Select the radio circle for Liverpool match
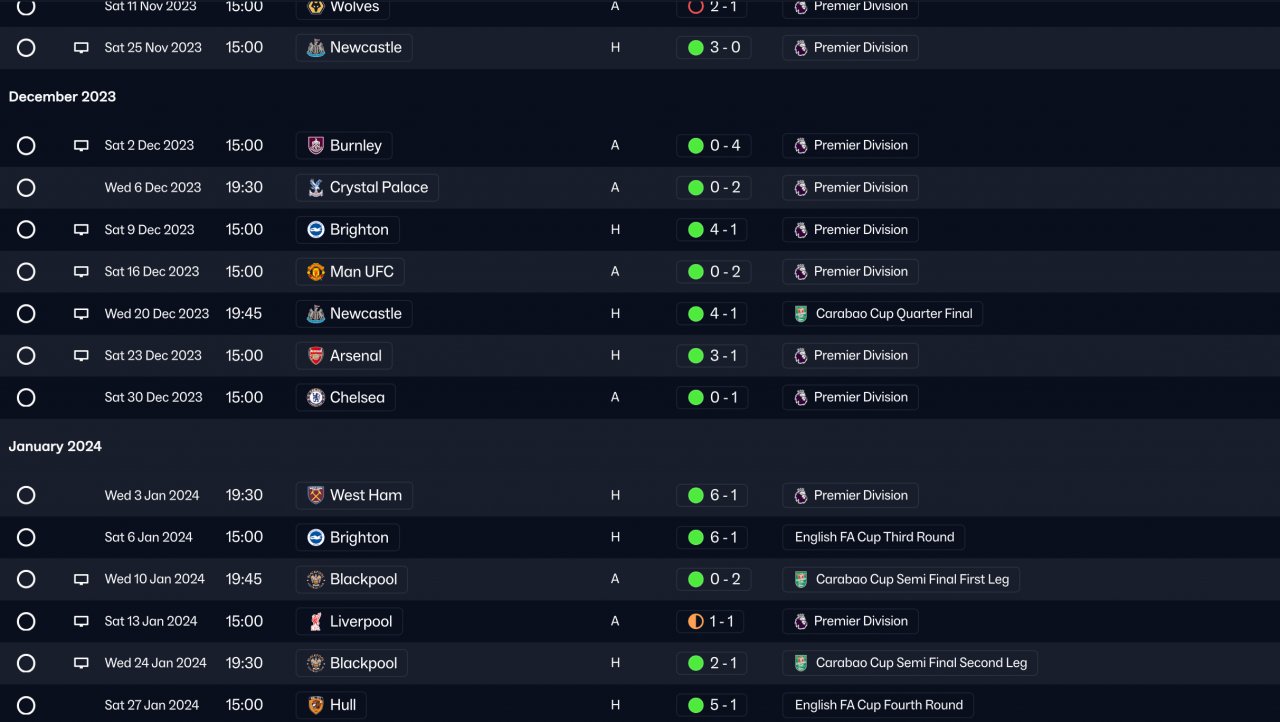Image resolution: width=1280 pixels, height=722 pixels. 26,622
